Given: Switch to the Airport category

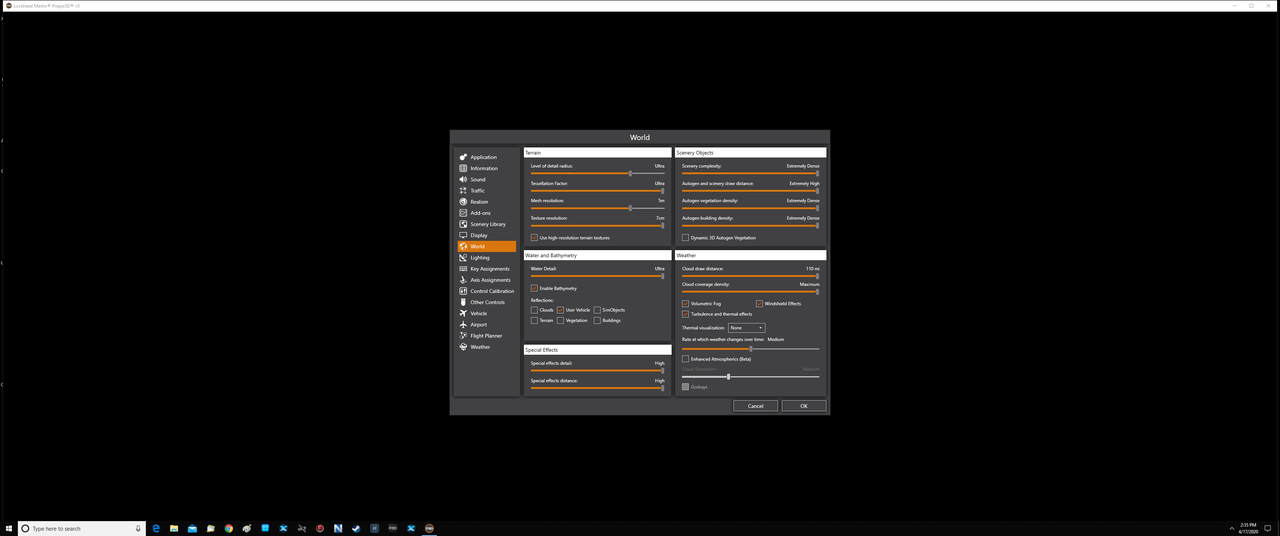Looking at the screenshot, I should 487,325.
